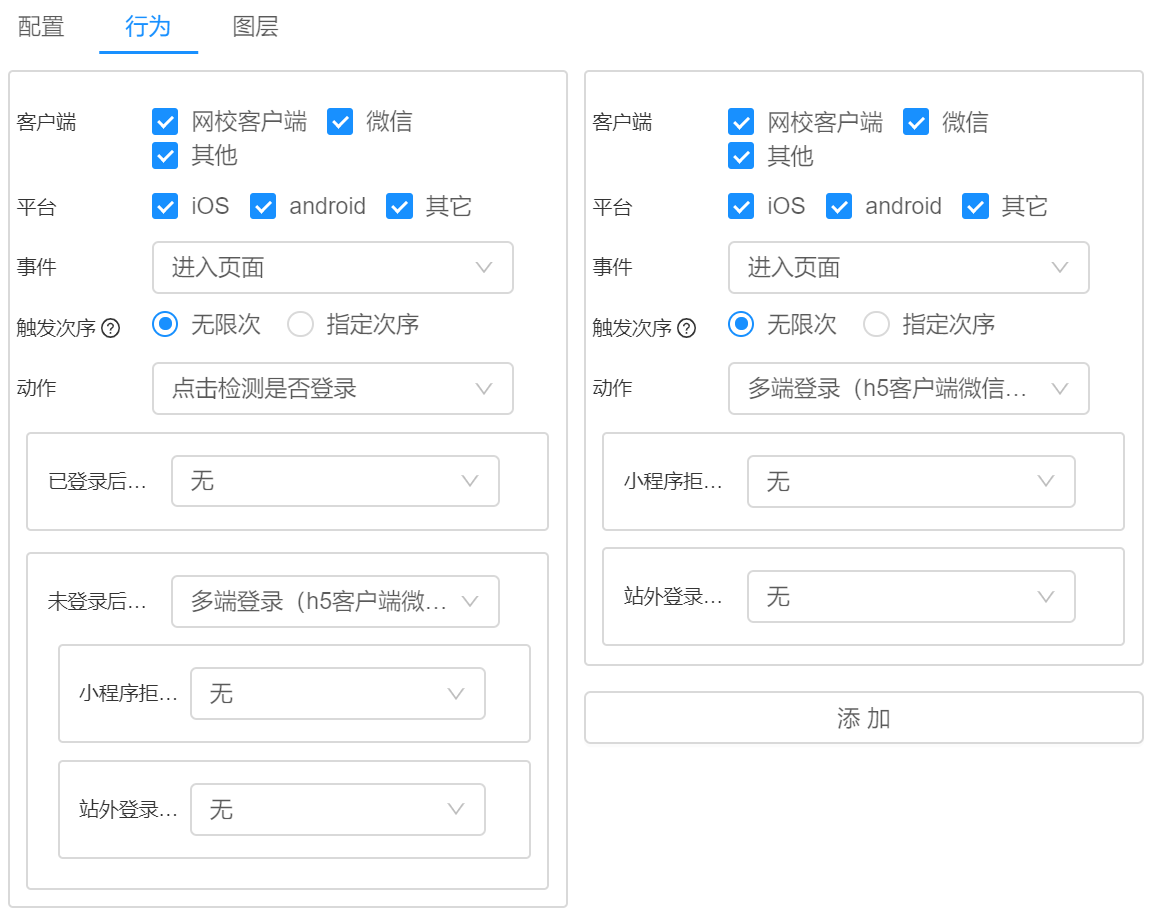Select 指定次序 radio in the right panel
Screen dimensions: 1152x916
pos(876,324)
